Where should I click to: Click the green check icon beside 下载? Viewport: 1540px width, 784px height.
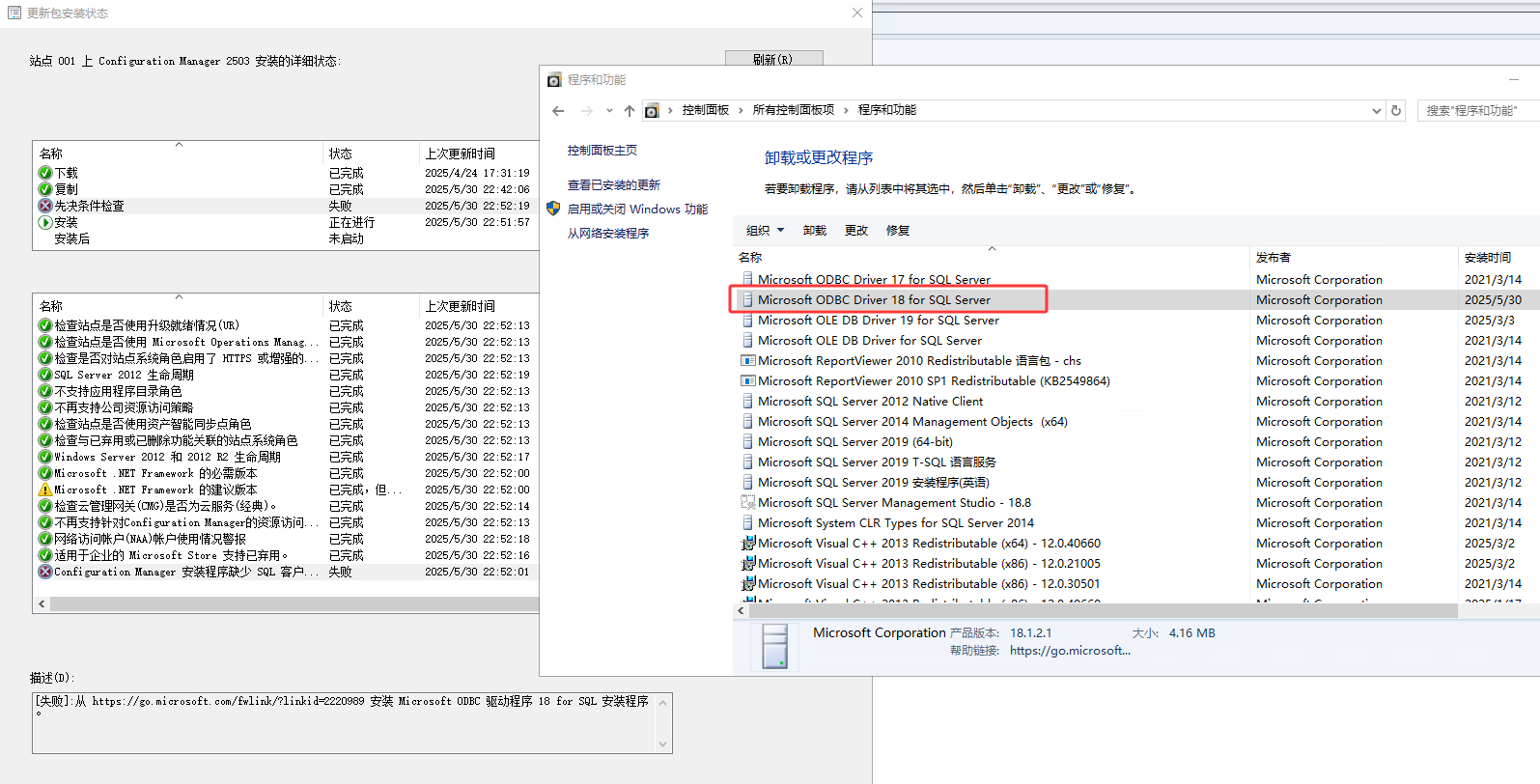(x=44, y=173)
